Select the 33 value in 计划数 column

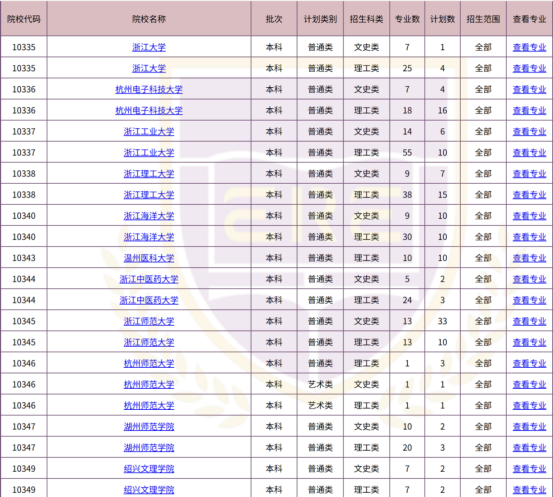point(443,321)
